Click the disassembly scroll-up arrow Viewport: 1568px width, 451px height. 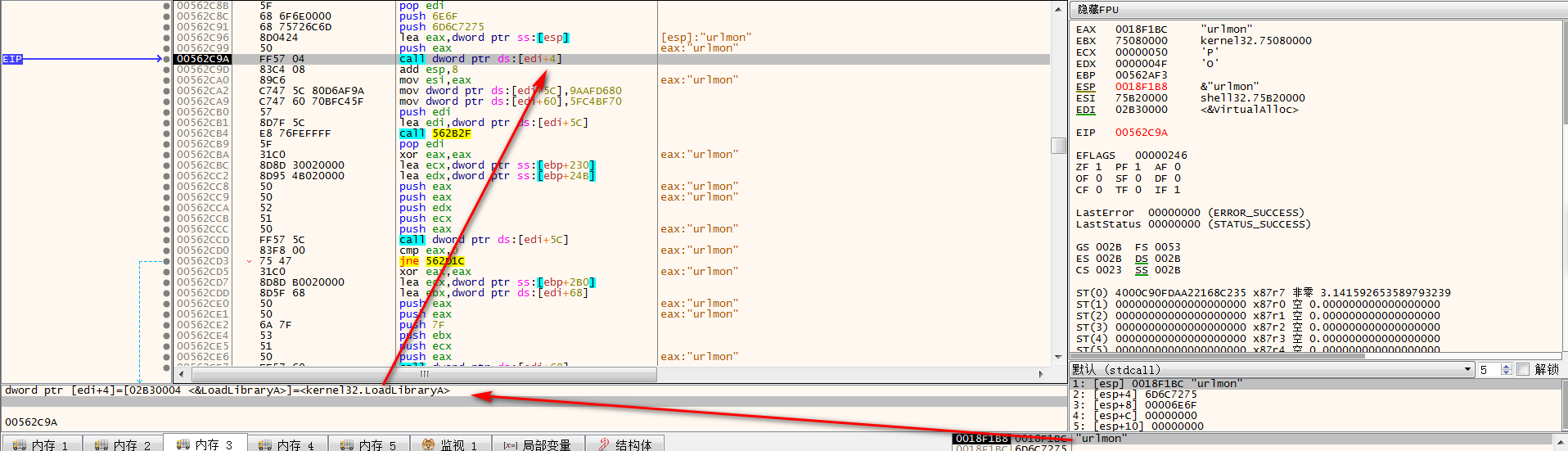pyautogui.click(x=1058, y=9)
